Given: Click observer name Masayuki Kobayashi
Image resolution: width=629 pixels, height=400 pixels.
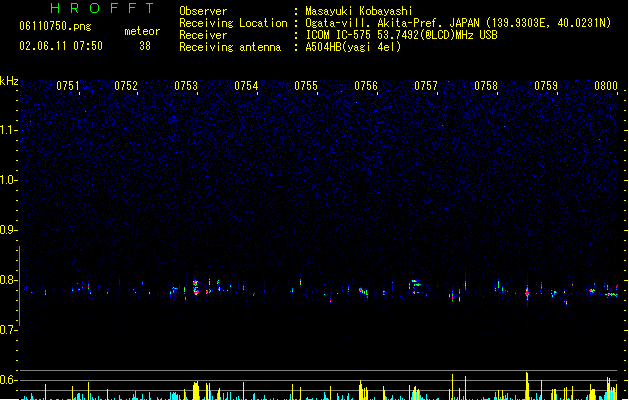Looking at the screenshot, I should pos(359,11).
